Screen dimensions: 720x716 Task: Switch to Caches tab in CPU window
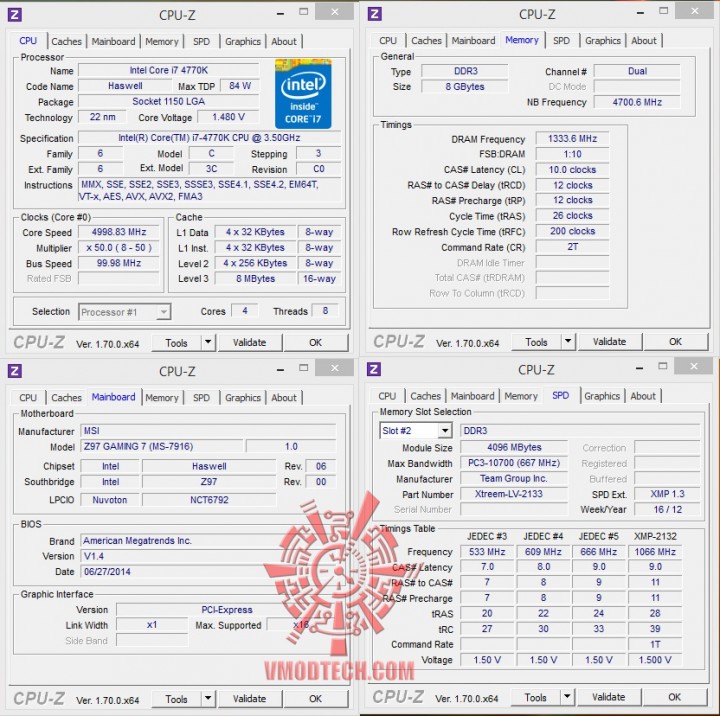point(67,41)
